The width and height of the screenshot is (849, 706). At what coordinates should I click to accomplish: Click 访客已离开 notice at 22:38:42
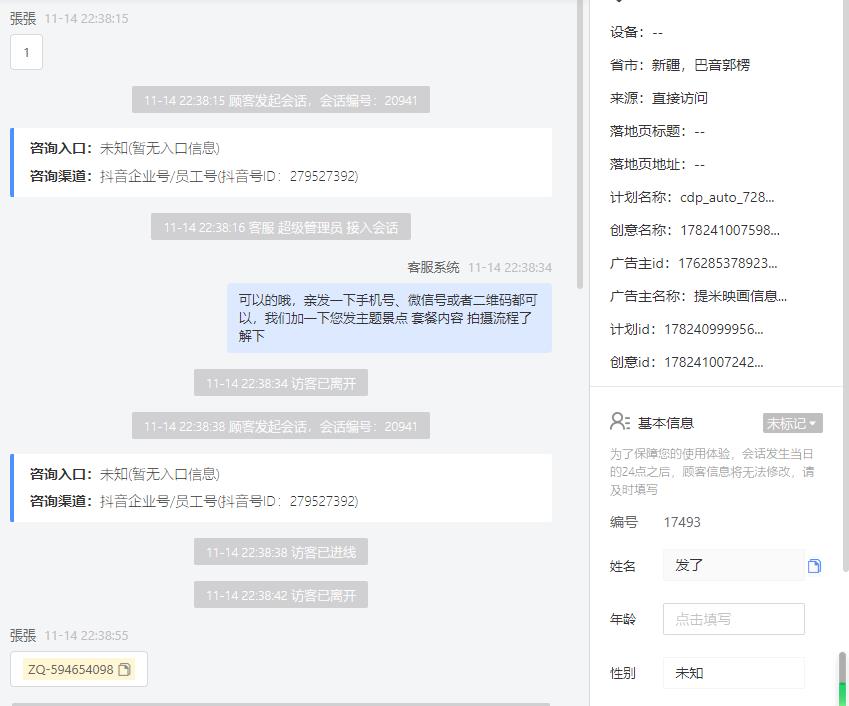tap(281, 595)
